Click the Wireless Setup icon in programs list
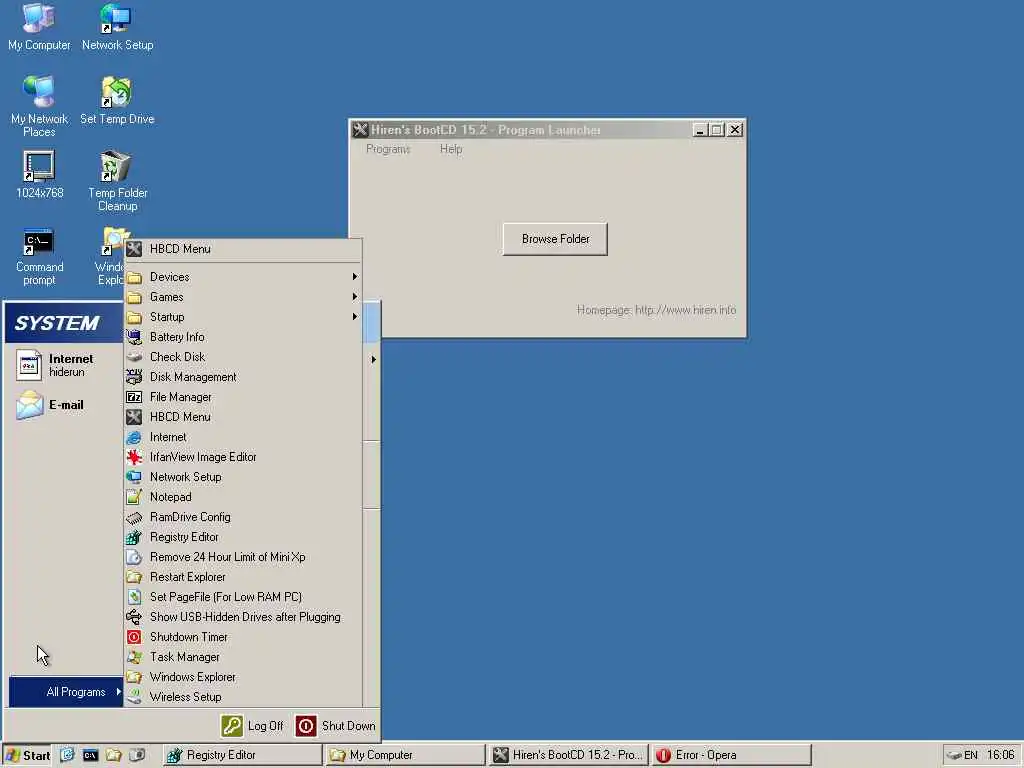The image size is (1024, 768). (x=134, y=697)
